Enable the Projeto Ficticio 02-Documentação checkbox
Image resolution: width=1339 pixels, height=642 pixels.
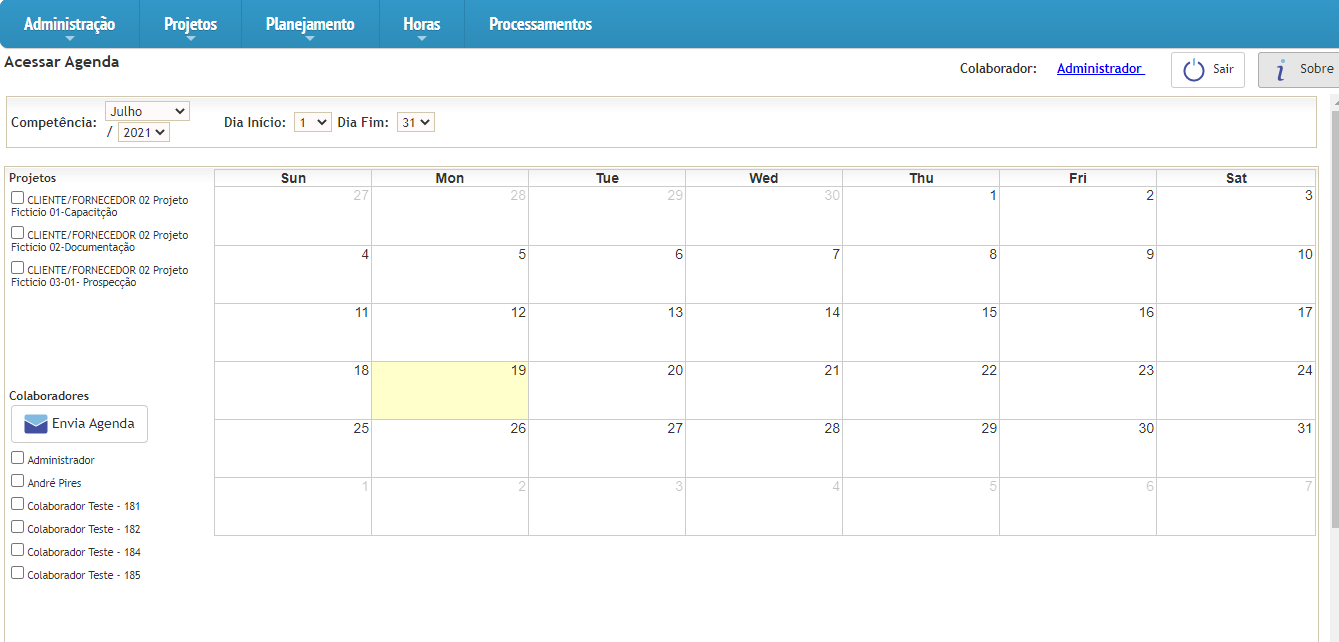(x=18, y=233)
